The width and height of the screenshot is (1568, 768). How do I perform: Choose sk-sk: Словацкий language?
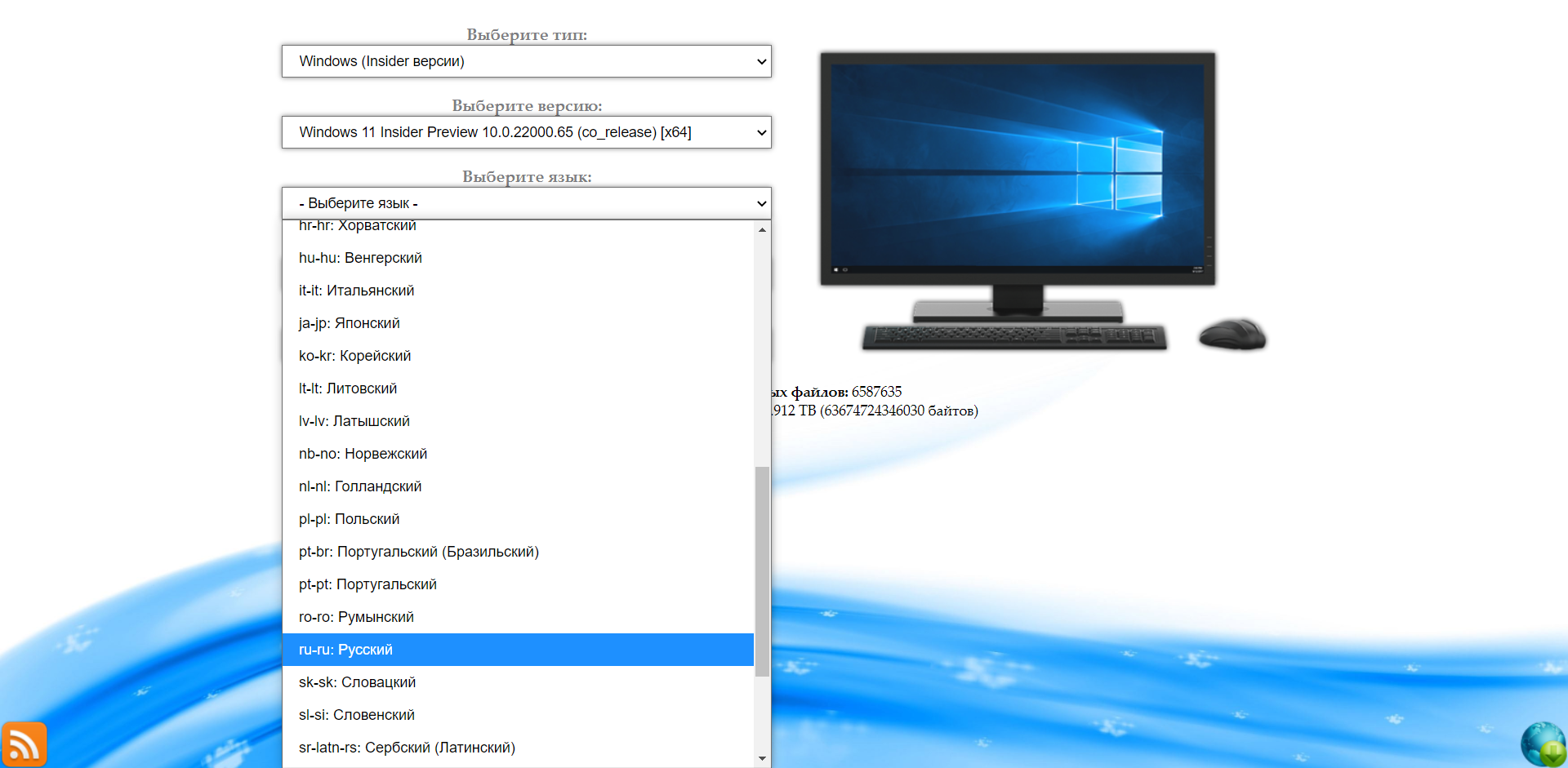518,682
